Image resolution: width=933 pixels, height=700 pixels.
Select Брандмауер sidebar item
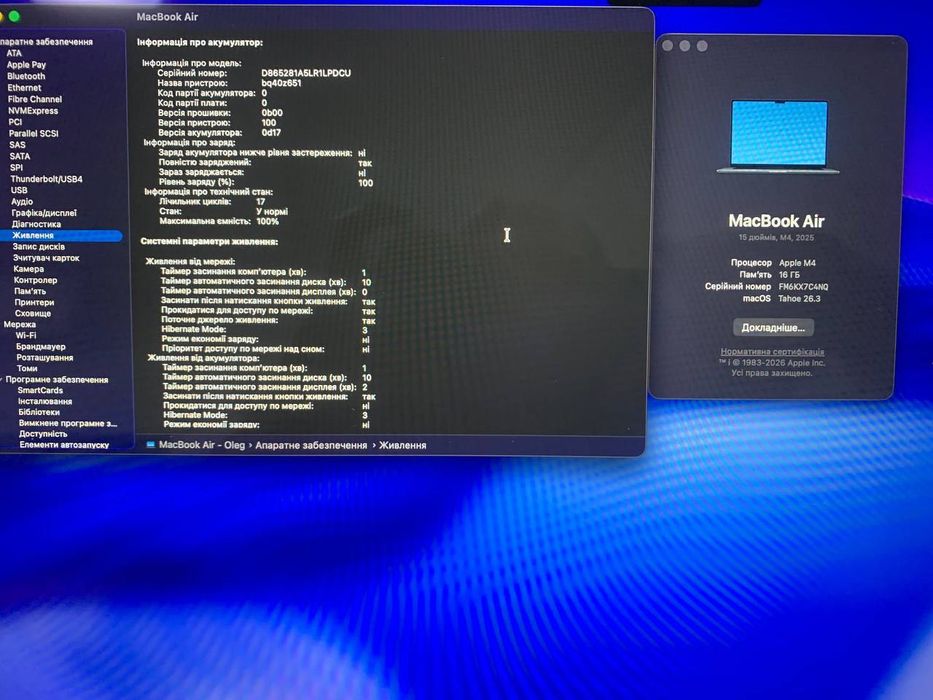point(41,346)
